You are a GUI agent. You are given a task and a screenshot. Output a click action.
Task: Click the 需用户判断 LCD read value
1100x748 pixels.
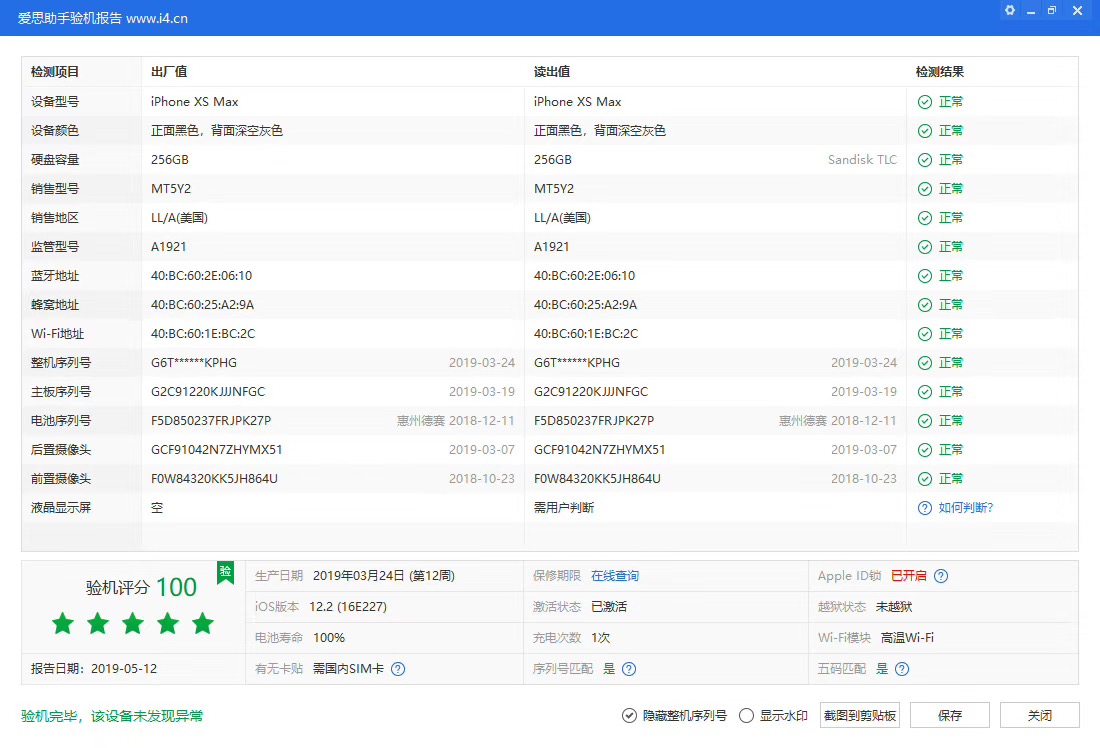[x=564, y=508]
